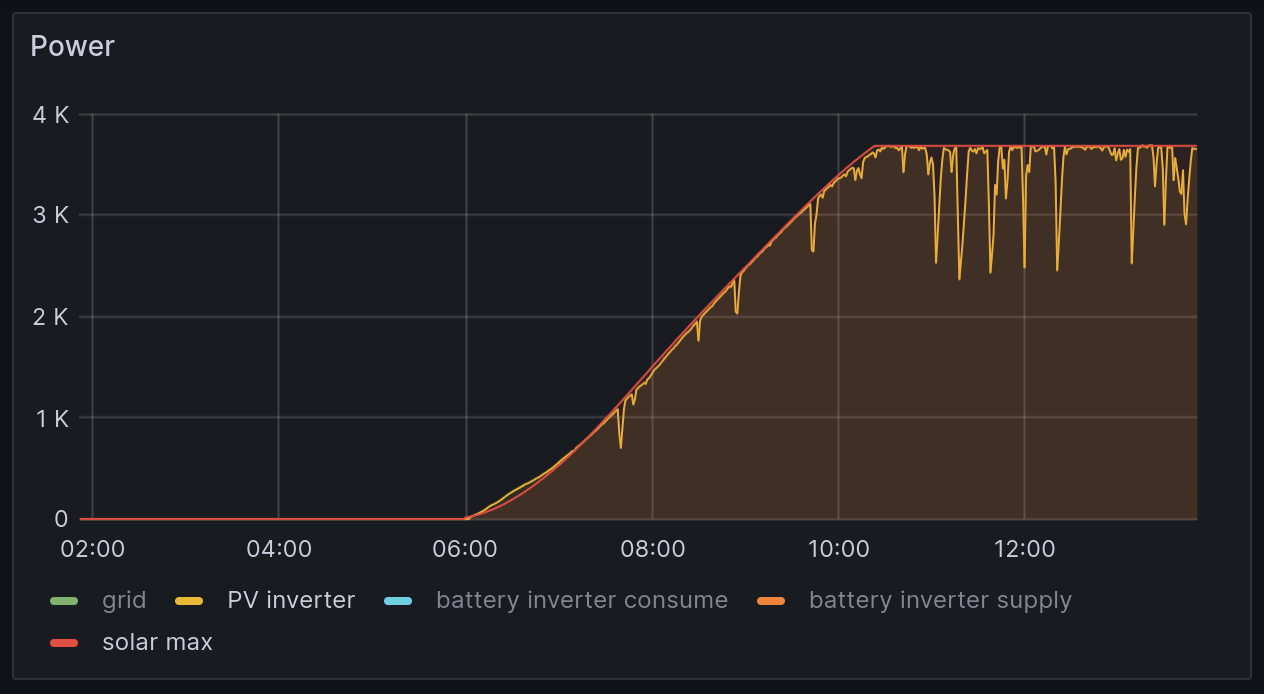Click the 4 K y-axis label

point(49,115)
